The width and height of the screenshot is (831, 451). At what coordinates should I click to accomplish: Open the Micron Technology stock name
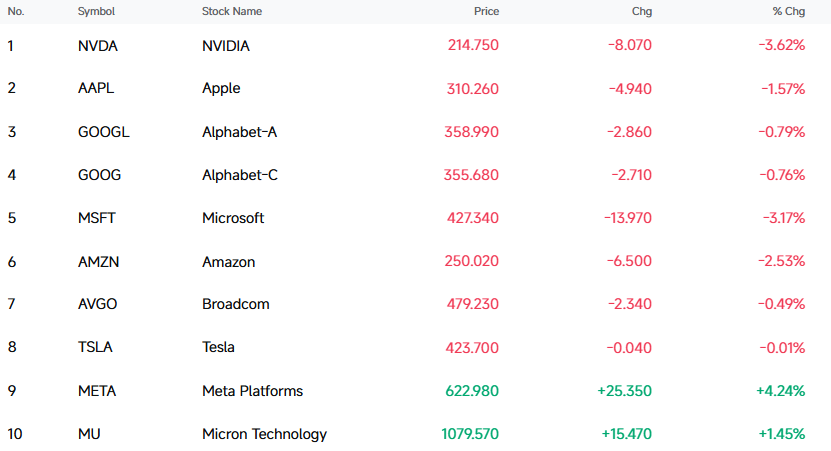click(x=264, y=434)
